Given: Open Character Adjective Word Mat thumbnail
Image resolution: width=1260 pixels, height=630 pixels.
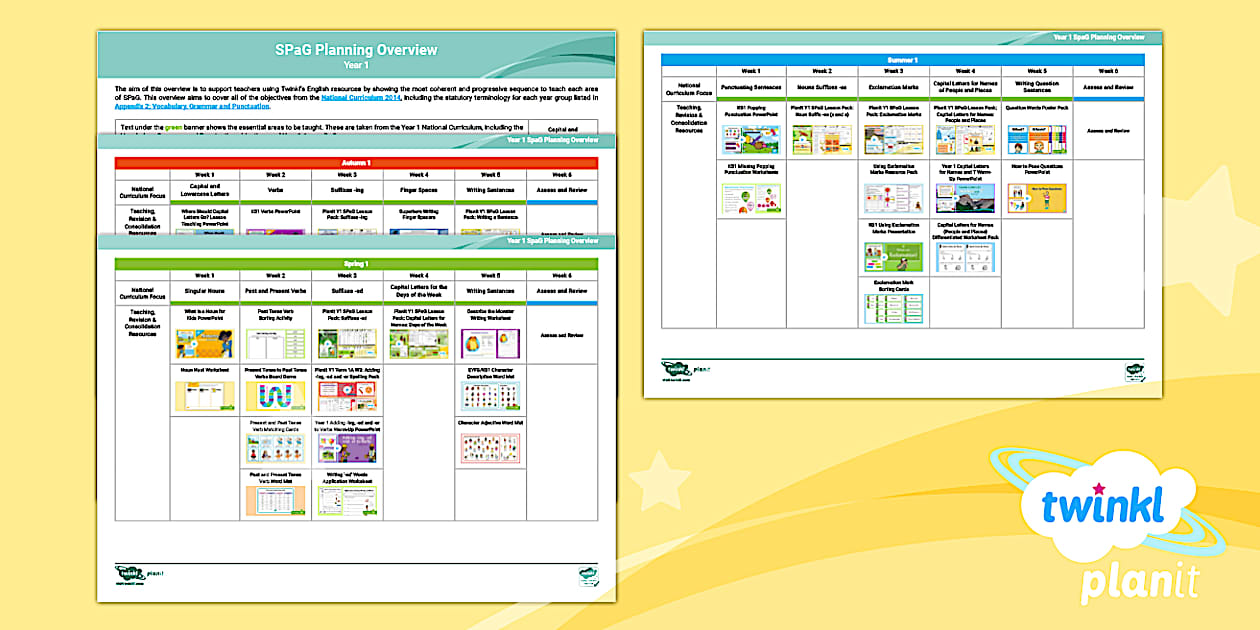Looking at the screenshot, I should click(490, 447).
